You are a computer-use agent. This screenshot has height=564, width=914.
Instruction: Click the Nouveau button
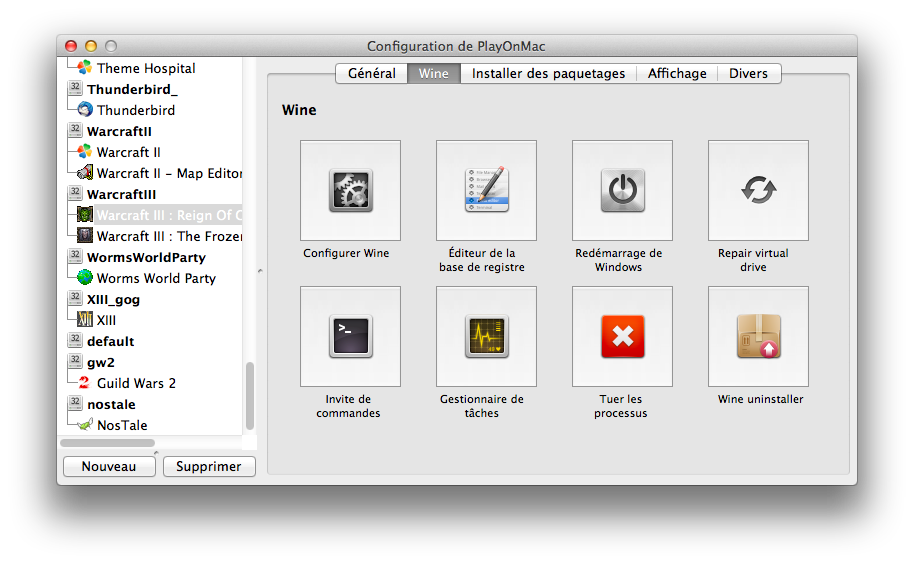109,466
